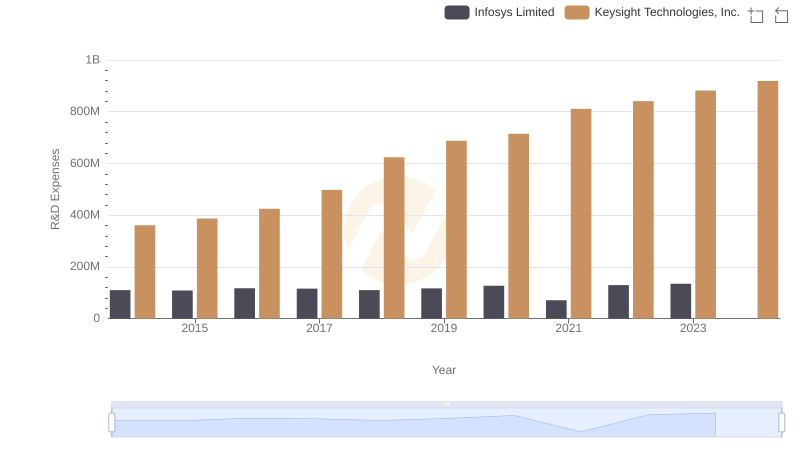Click the Infosys bar for 2023
The width and height of the screenshot is (800, 461).
click(x=681, y=301)
